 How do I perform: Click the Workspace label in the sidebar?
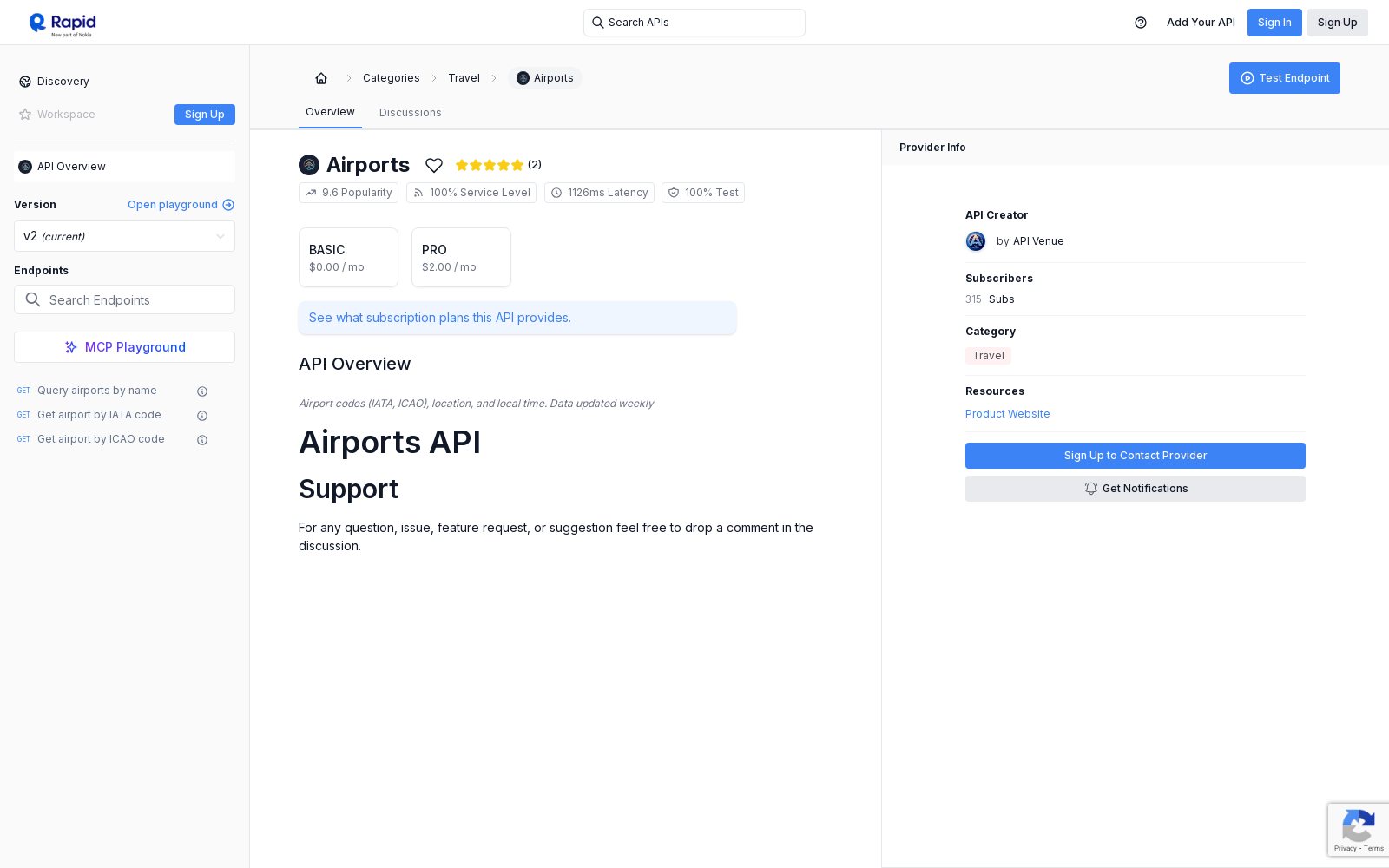66,115
